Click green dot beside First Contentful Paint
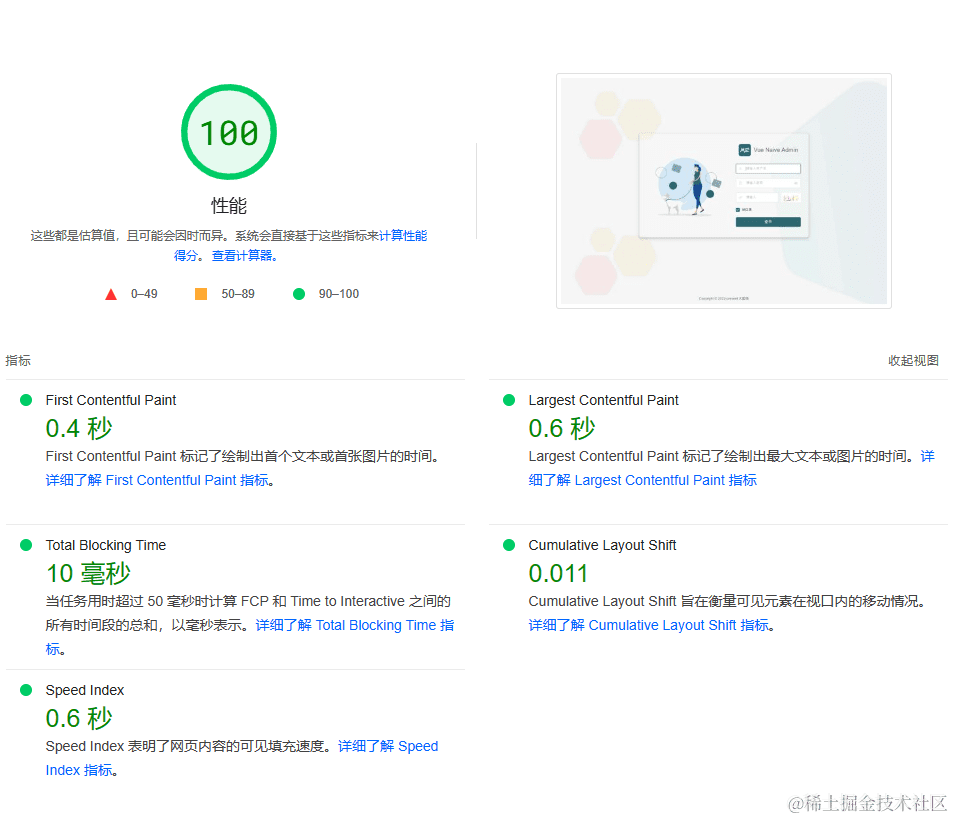 coord(26,400)
